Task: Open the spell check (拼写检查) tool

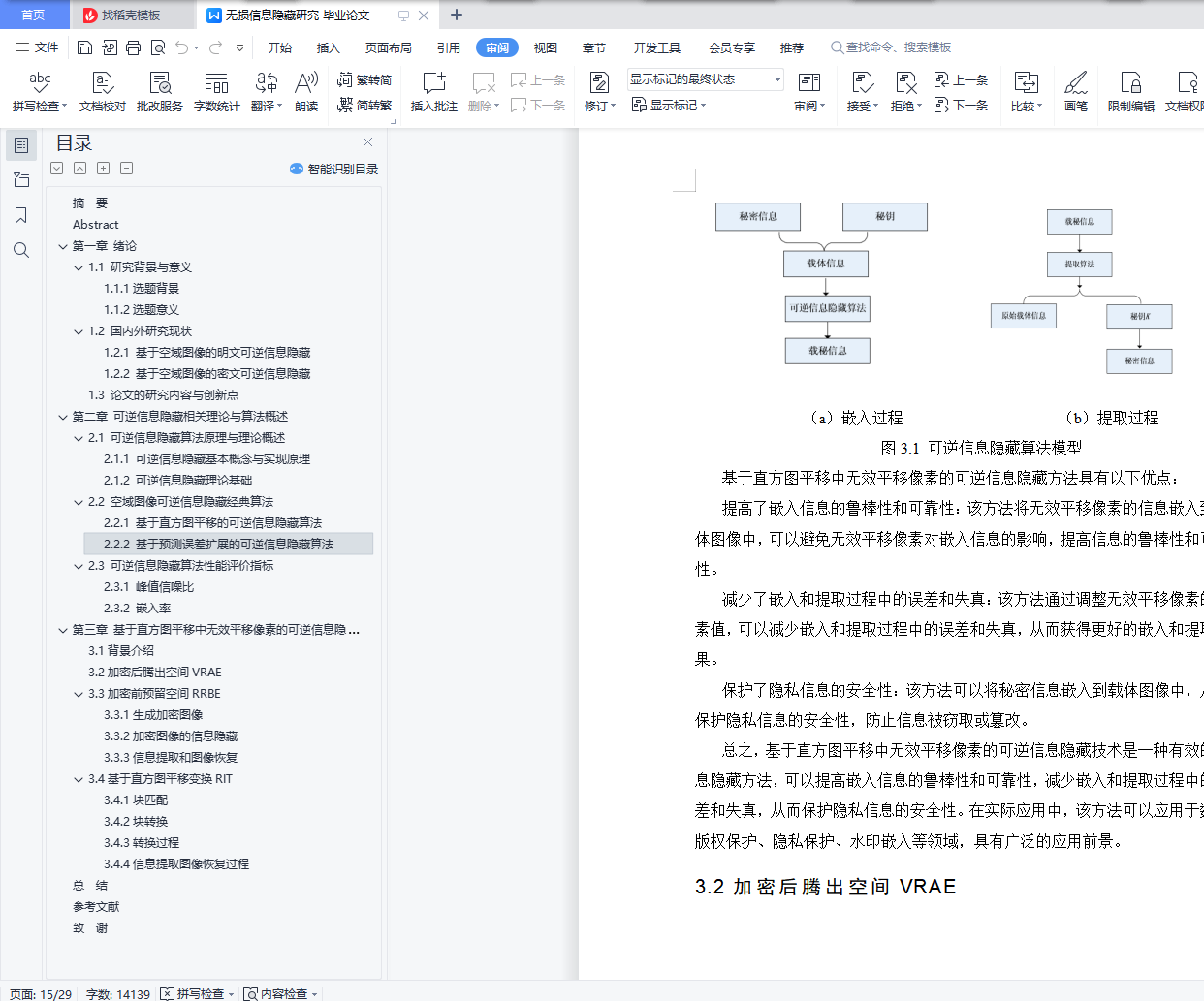Action: pos(40,91)
